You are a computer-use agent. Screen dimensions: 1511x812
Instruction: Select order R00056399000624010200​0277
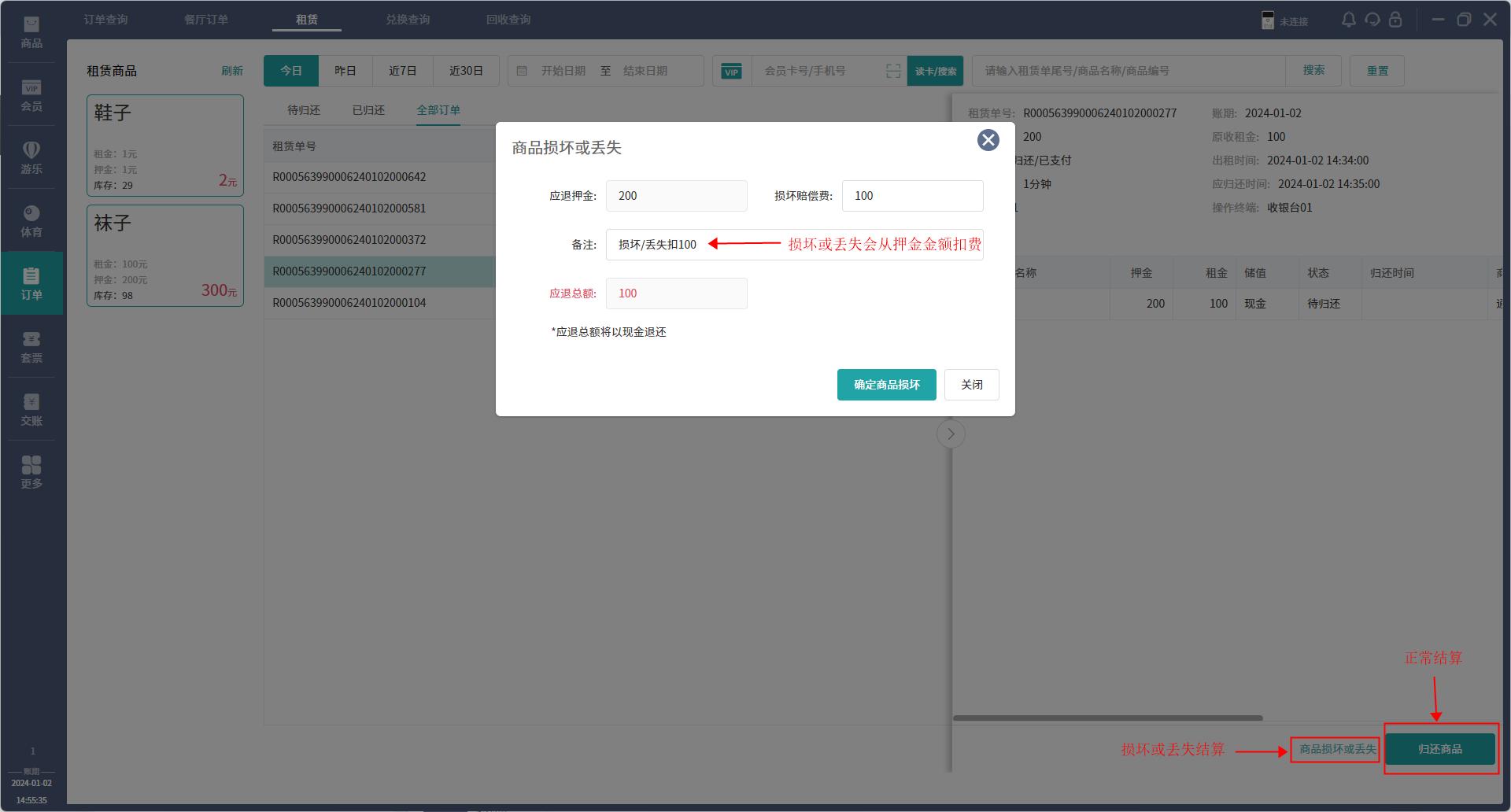[x=380, y=271]
